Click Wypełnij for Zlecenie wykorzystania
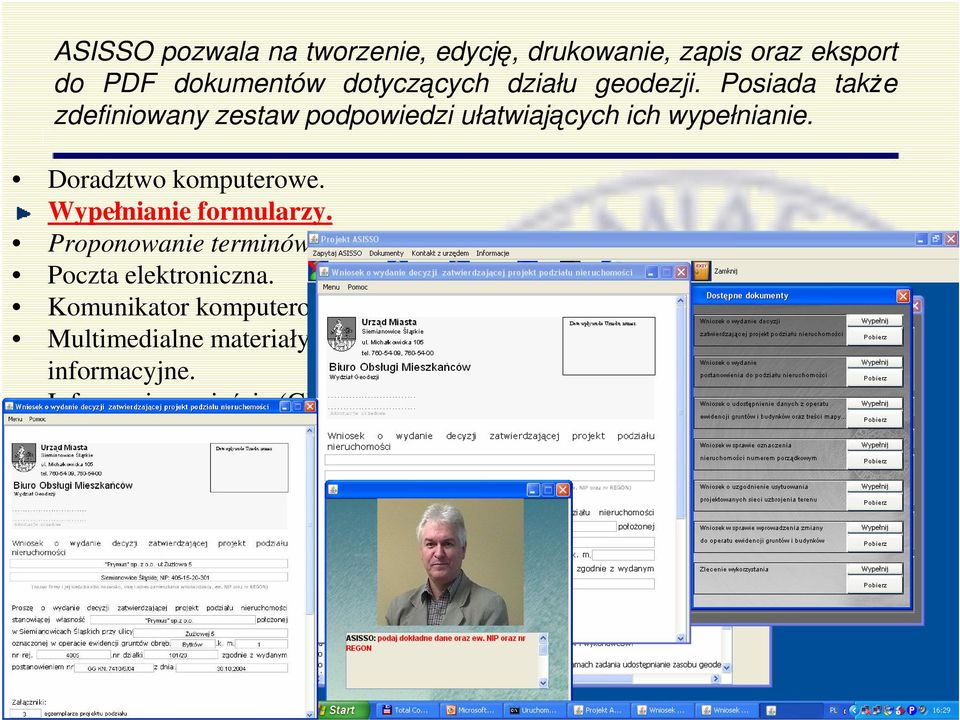Viewport: 960px width, 720px height. tap(874, 569)
